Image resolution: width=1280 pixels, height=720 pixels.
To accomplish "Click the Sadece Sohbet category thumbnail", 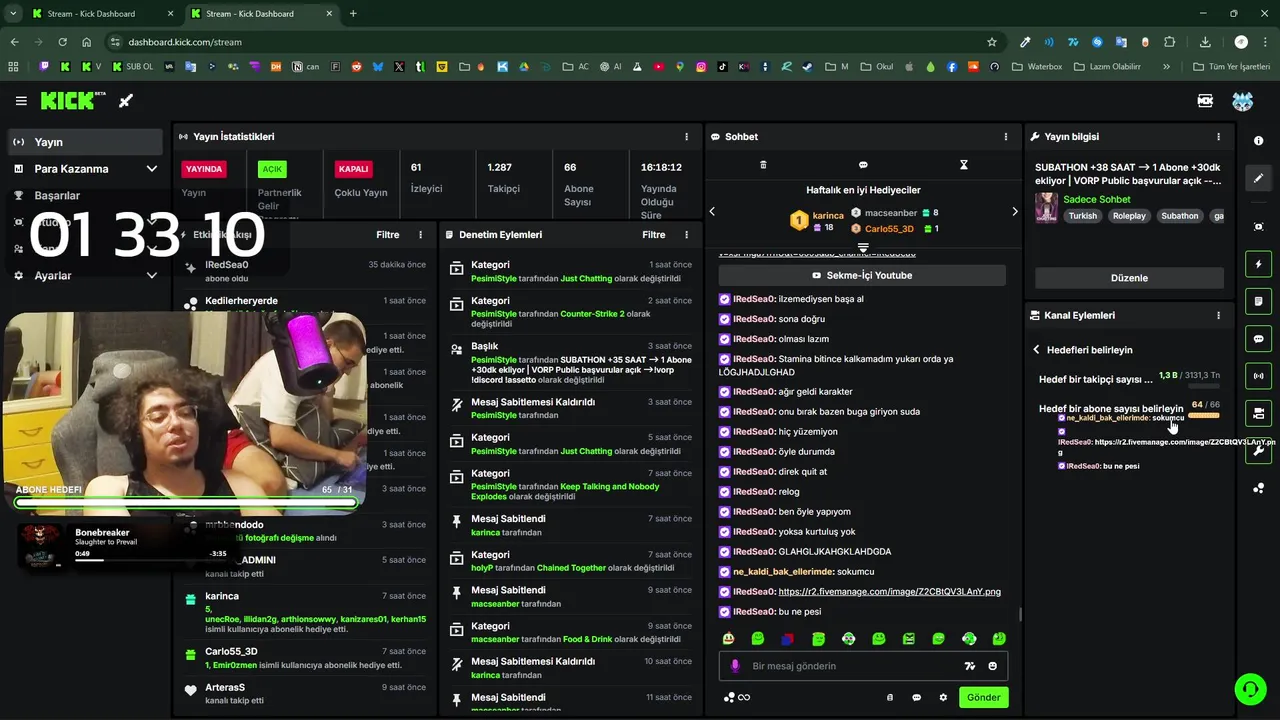I will [x=1046, y=207].
